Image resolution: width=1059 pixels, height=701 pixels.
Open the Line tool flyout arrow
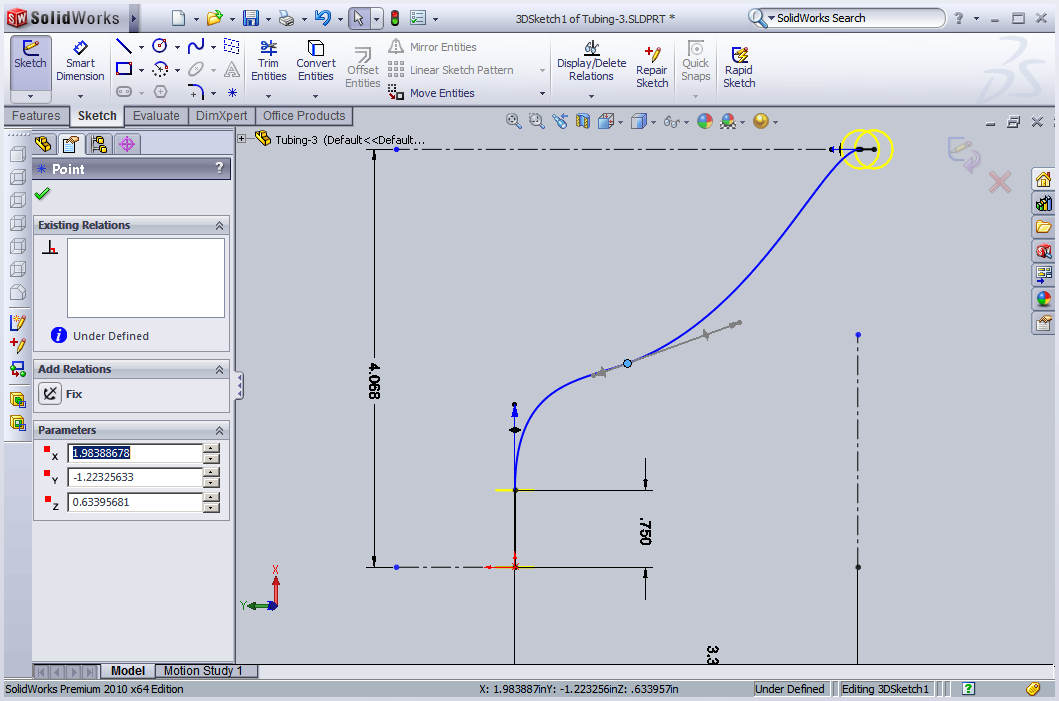[x=141, y=47]
